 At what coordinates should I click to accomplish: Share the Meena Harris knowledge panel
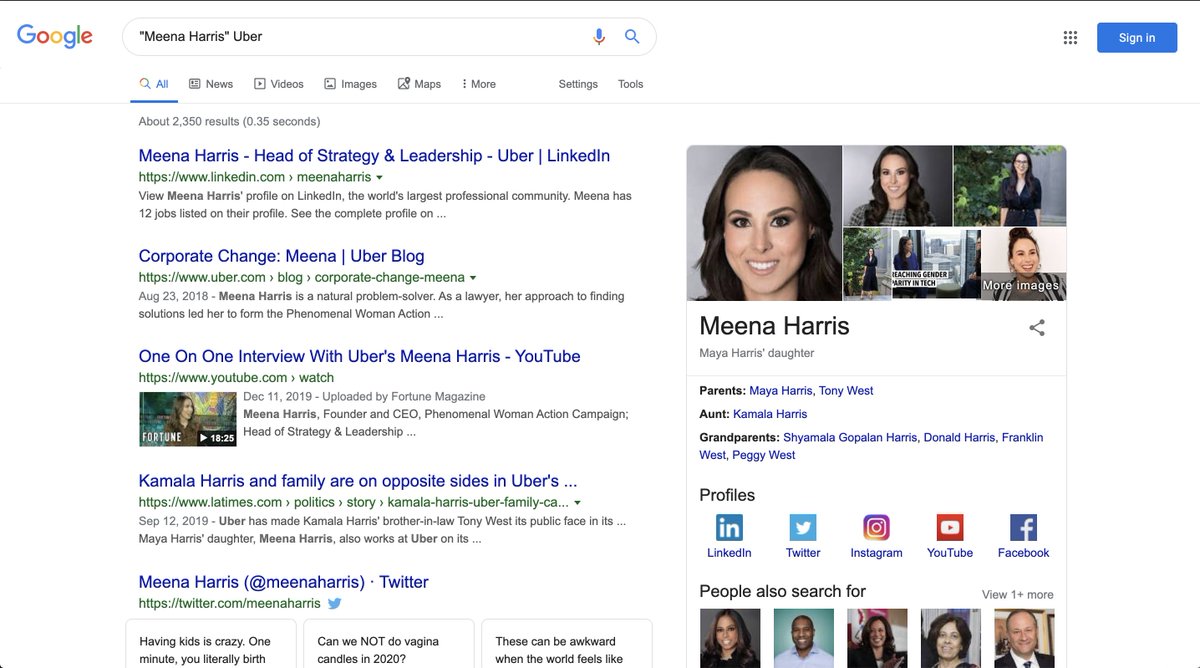[1037, 327]
